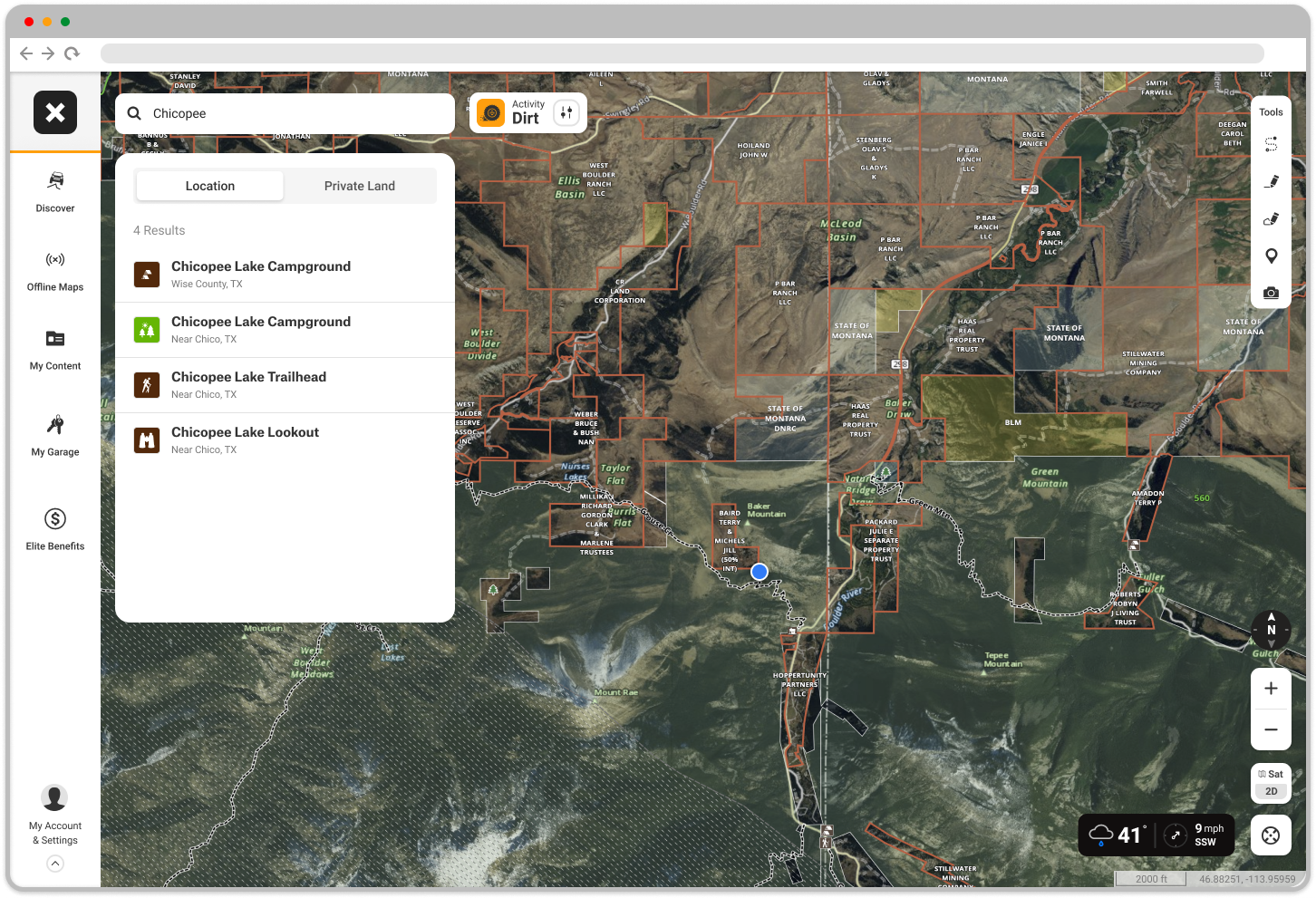The height and width of the screenshot is (898, 1316).
Task: Click the 2000 ft scale bar
Action: (x=1152, y=879)
